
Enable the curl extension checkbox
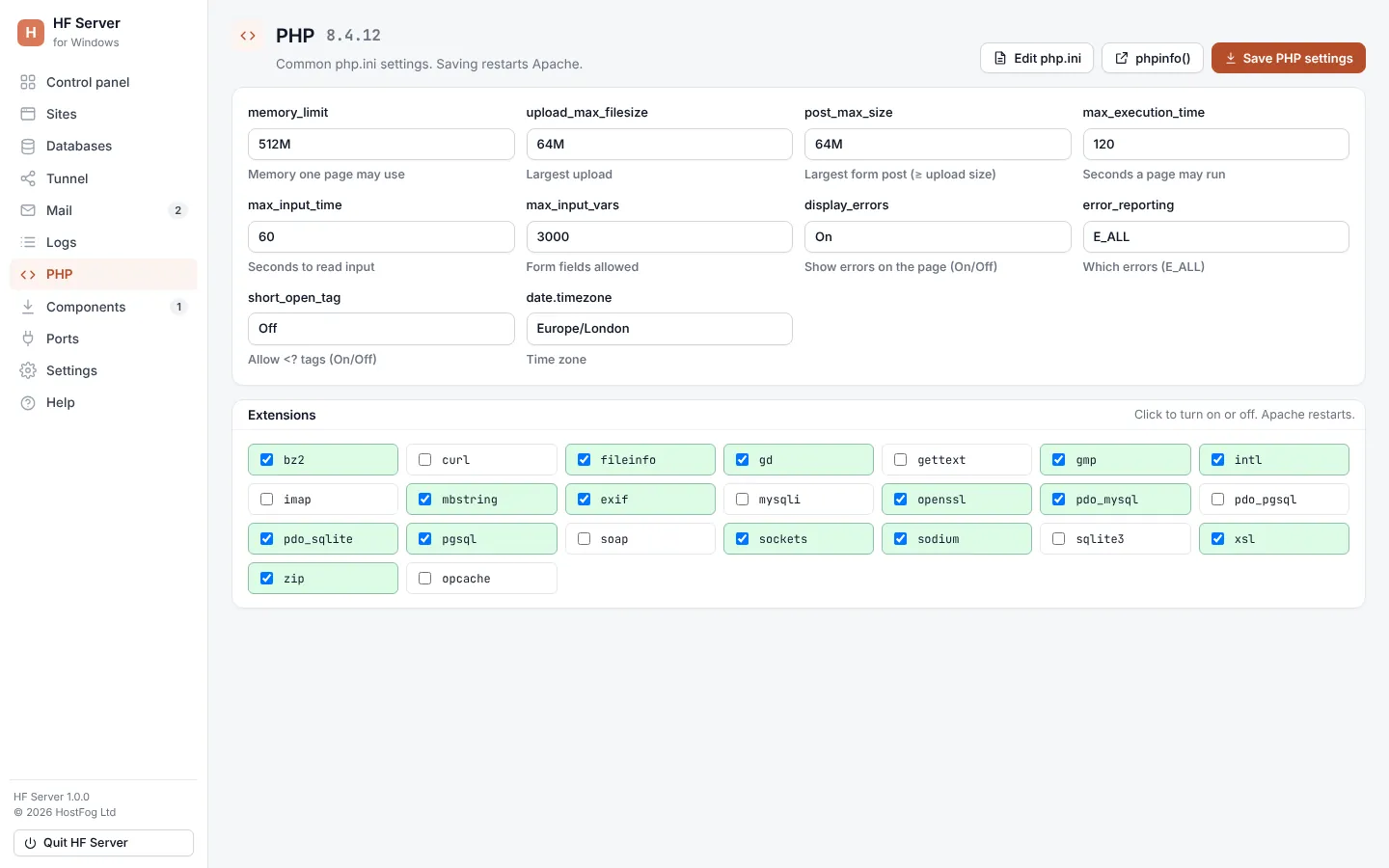point(425,460)
